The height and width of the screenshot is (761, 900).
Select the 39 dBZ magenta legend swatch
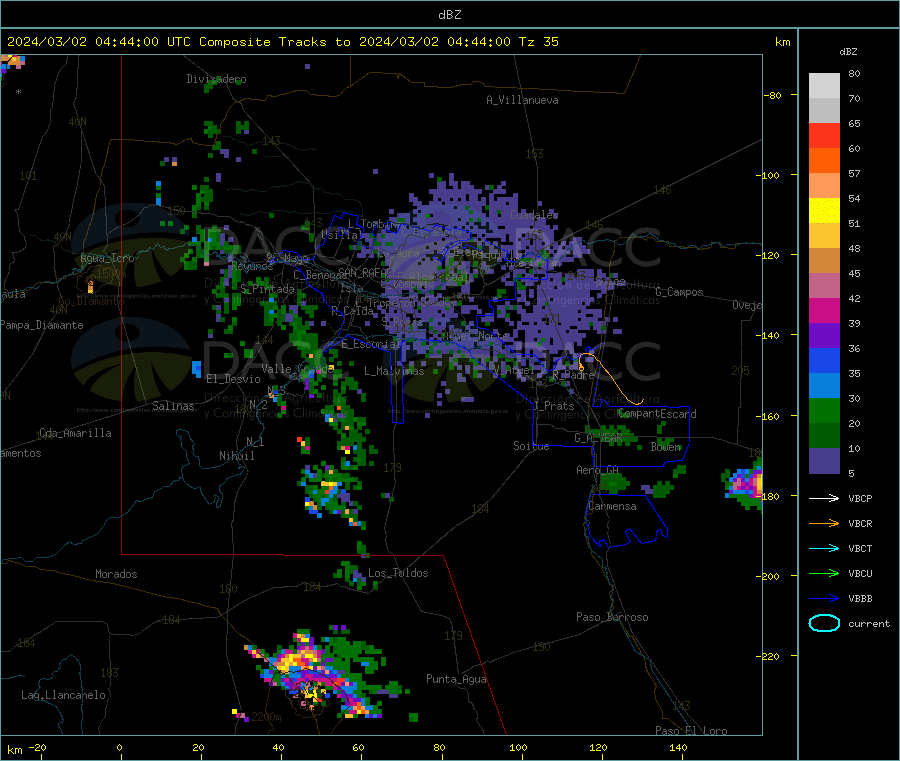pos(824,310)
